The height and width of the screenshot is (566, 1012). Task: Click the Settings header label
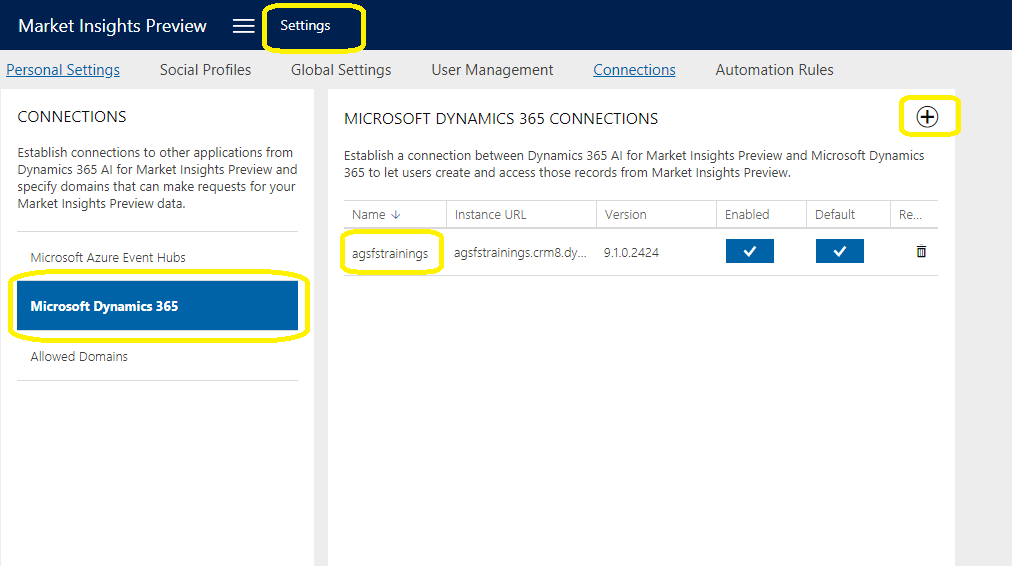pos(305,25)
